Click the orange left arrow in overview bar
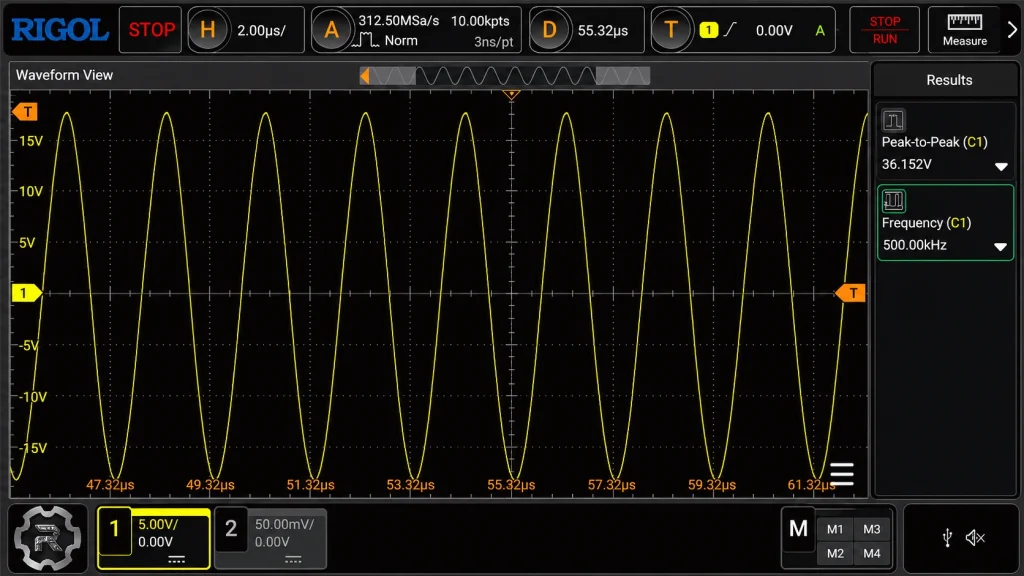Viewport: 1024px width, 576px height. [x=365, y=76]
